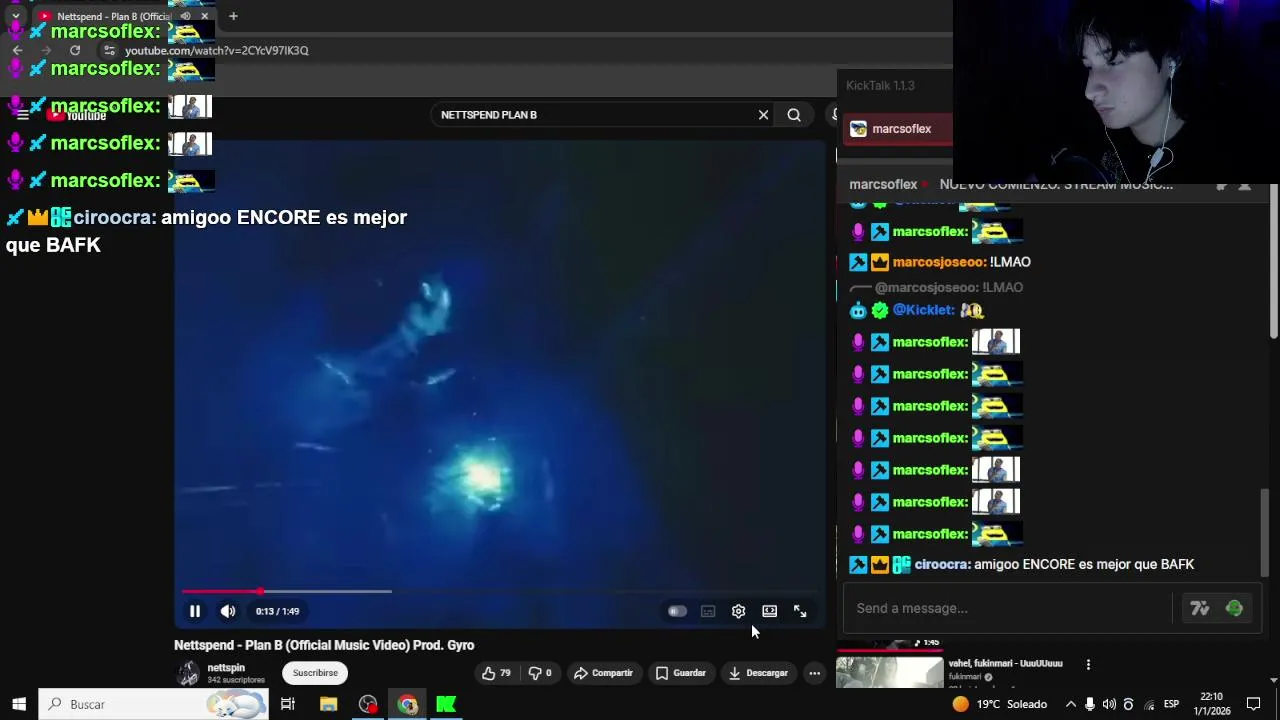Save video with Guardar button
This screenshot has height=720, width=1280.
pyautogui.click(x=680, y=673)
